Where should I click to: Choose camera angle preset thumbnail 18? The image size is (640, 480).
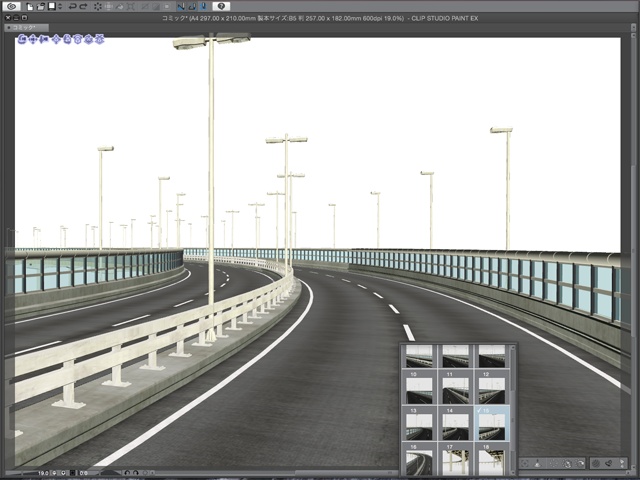491,459
